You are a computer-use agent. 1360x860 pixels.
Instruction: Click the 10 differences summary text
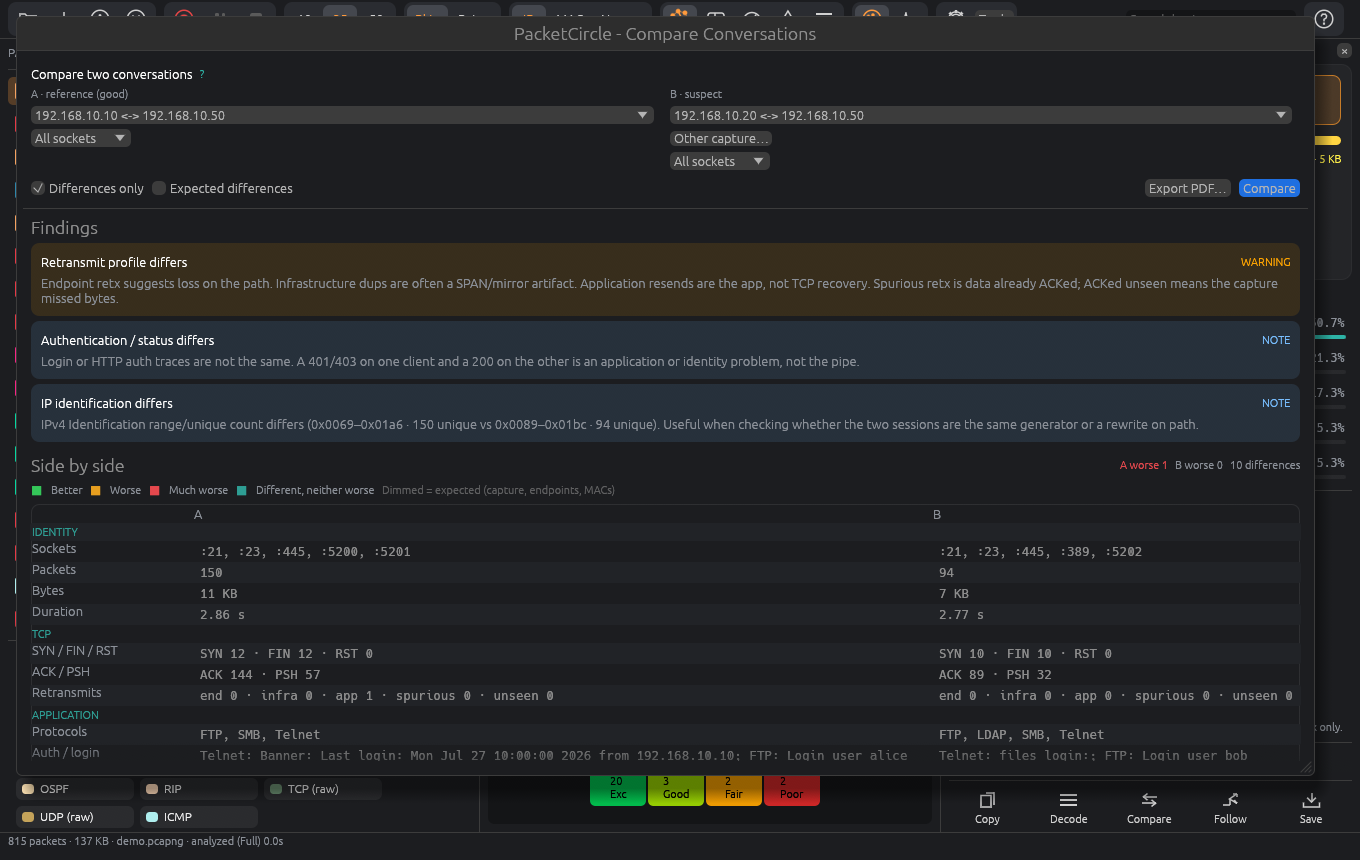(1265, 465)
